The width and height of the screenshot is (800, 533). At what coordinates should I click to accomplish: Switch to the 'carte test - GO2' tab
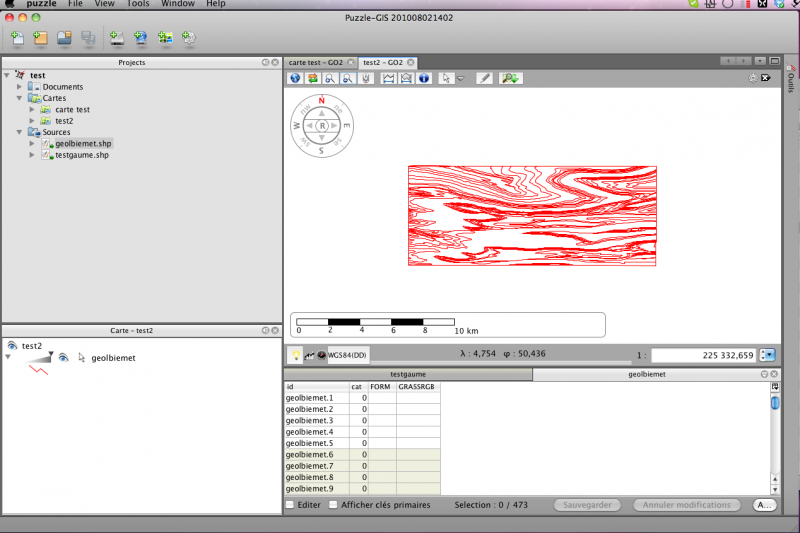point(316,62)
